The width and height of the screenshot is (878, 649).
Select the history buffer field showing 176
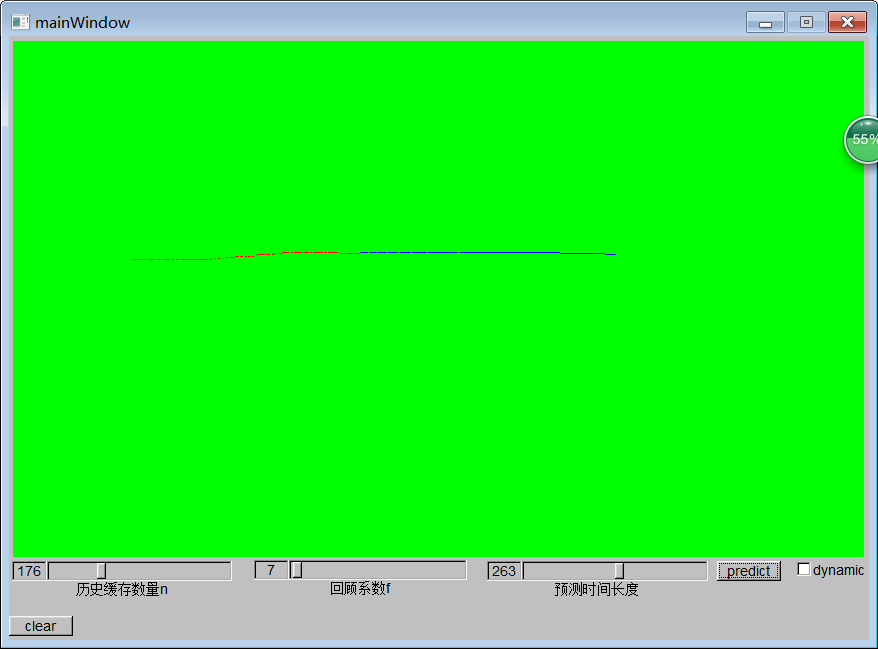coord(29,571)
